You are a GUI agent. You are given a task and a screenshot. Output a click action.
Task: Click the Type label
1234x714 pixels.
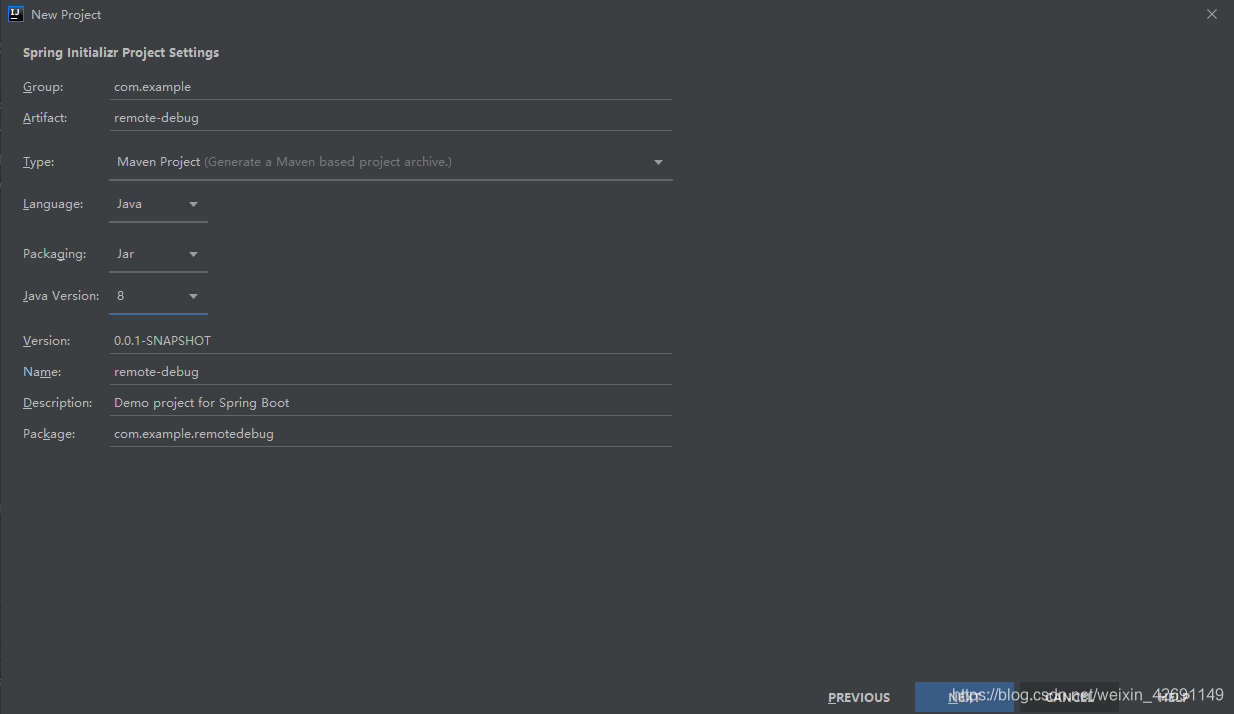39,162
